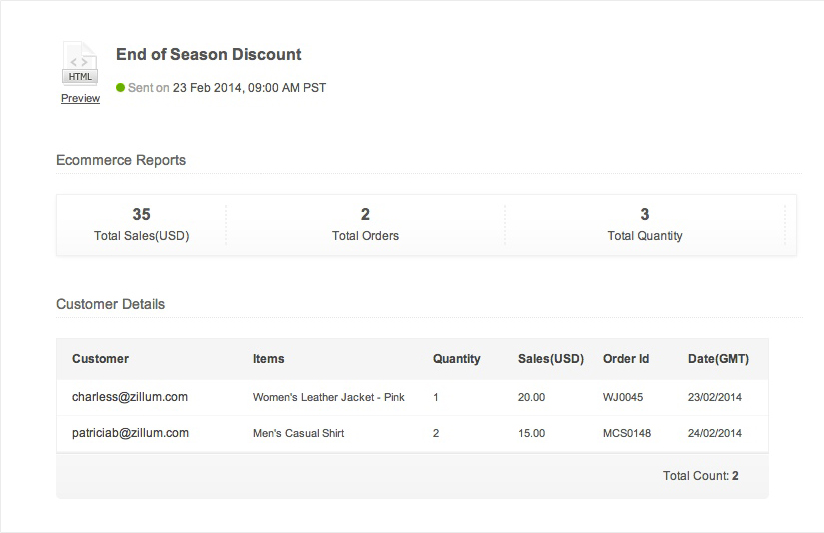Select the Total Quantity summary box

coord(645,225)
